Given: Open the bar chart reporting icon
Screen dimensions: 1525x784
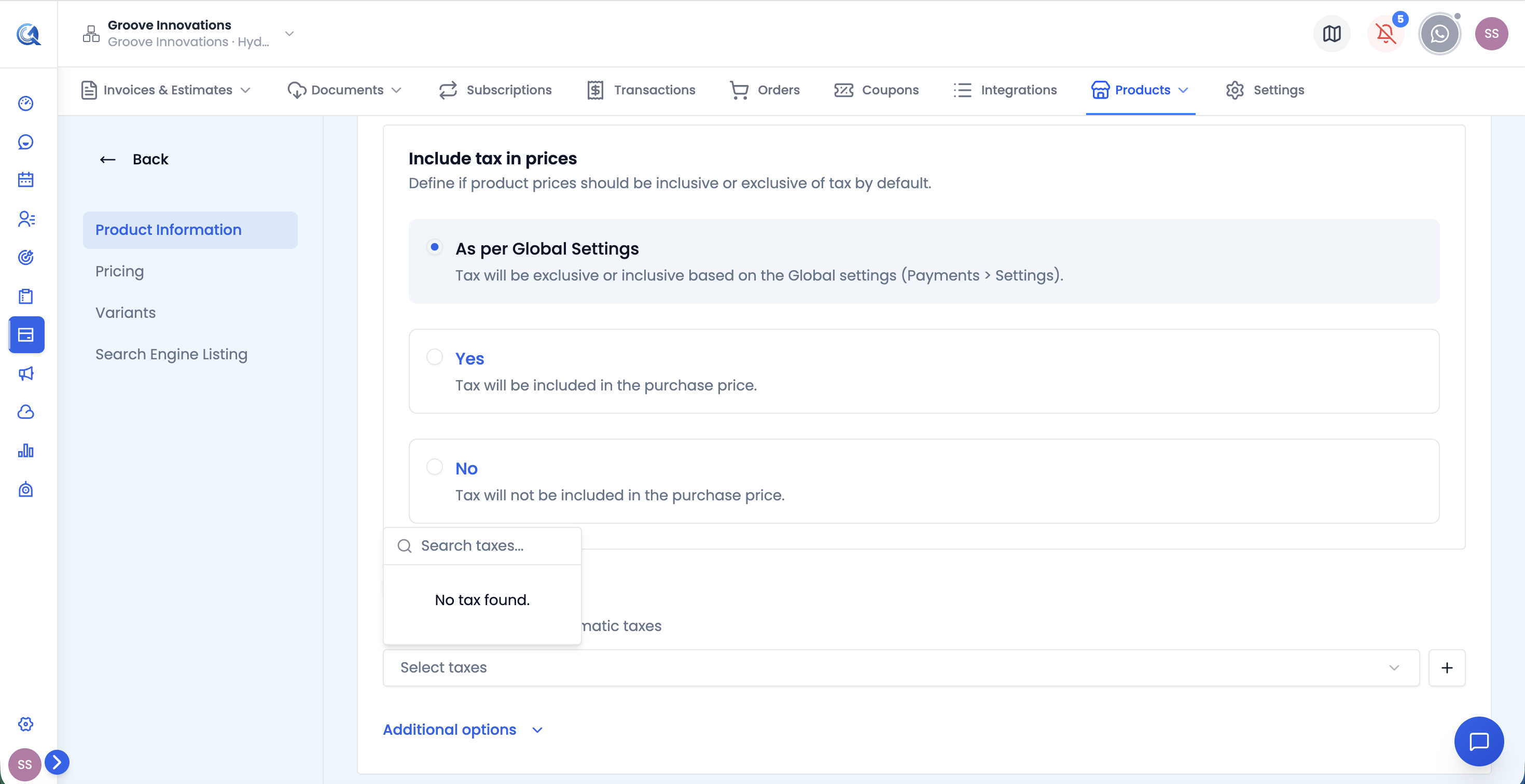Looking at the screenshot, I should [x=25, y=451].
